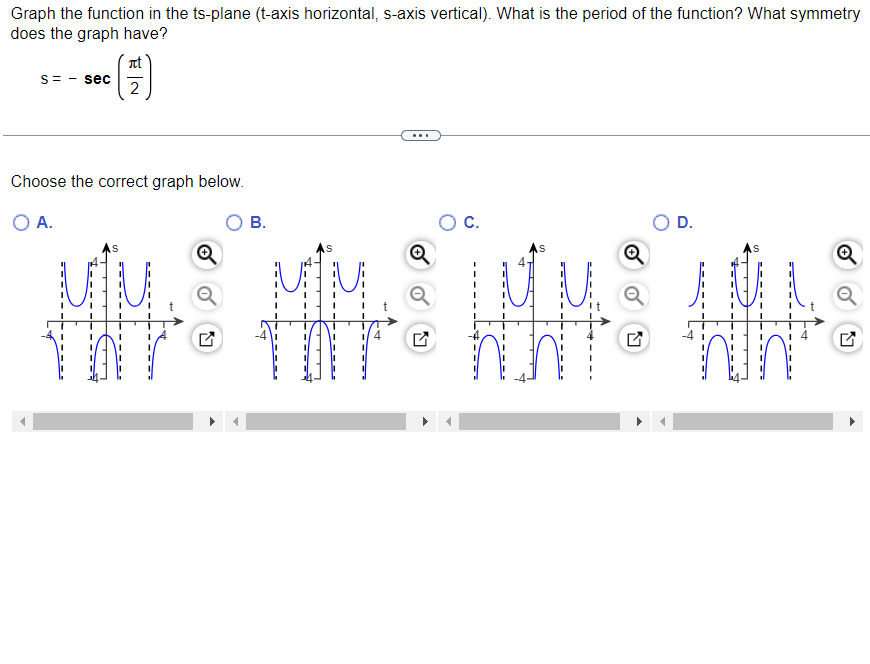
Task: Expand the ellipsis options in the divider
Action: (420, 134)
